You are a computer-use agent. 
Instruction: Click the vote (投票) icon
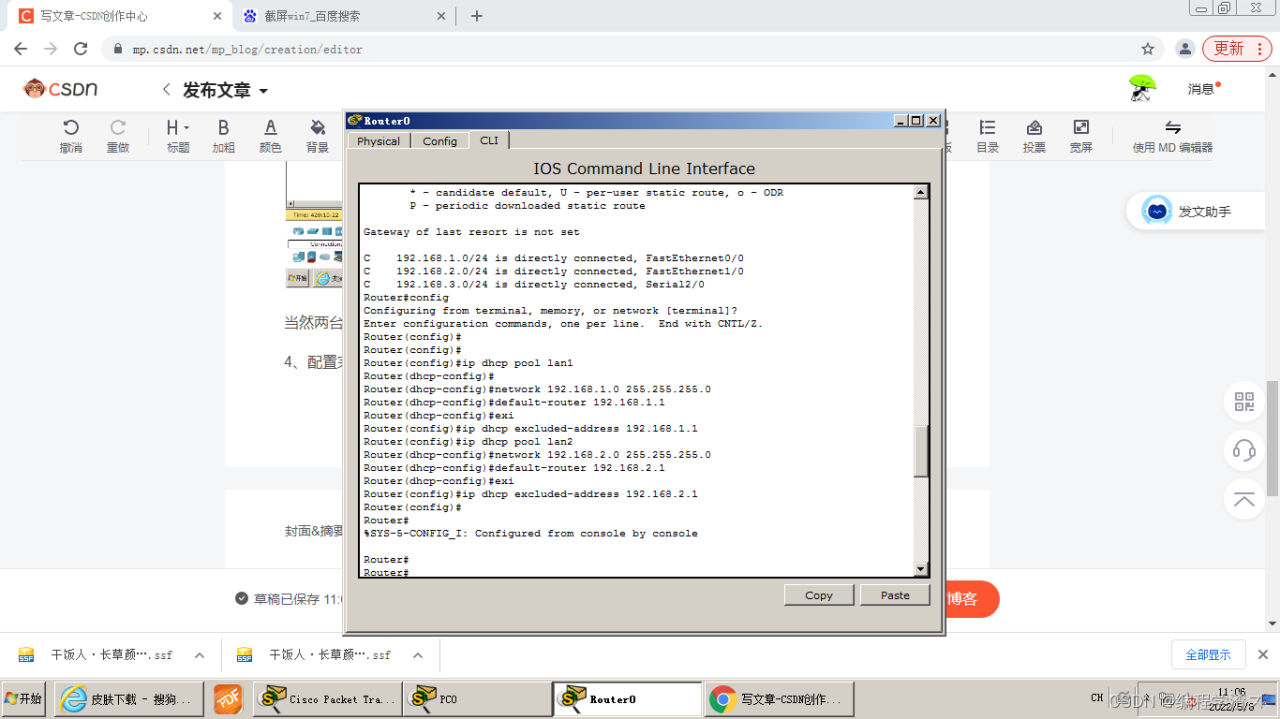coord(1034,128)
